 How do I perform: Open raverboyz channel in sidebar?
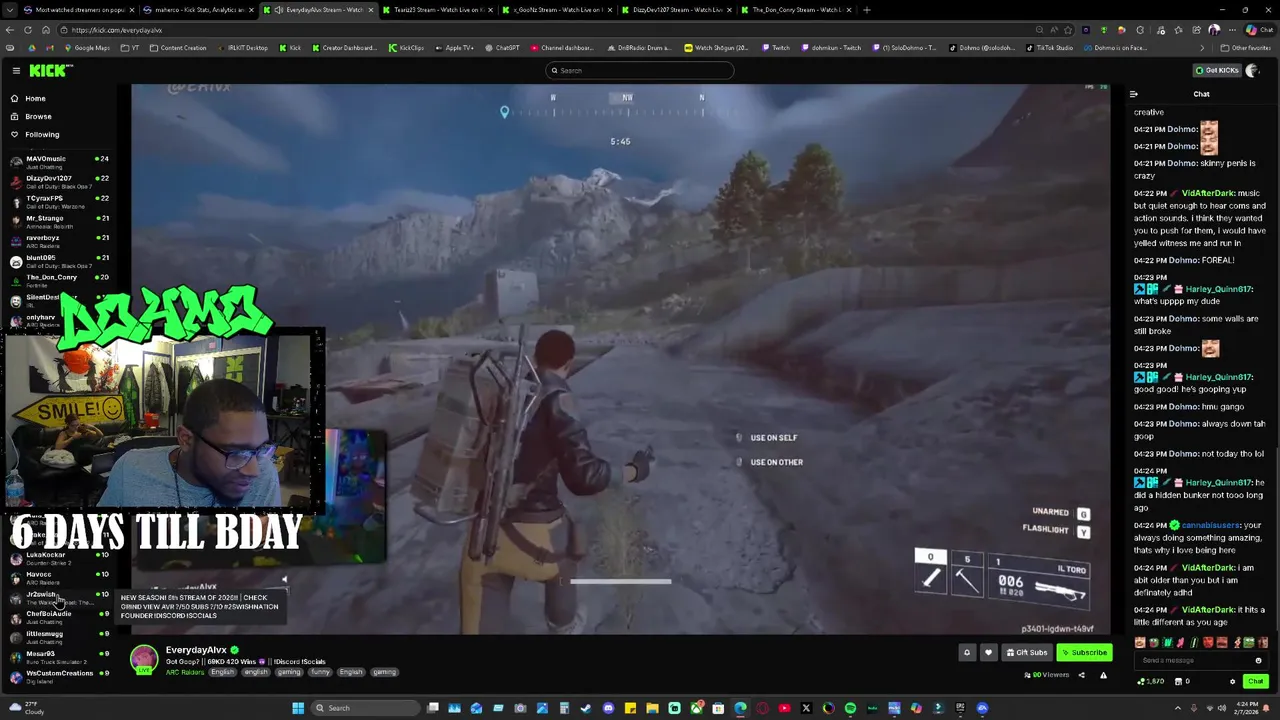(x=60, y=242)
